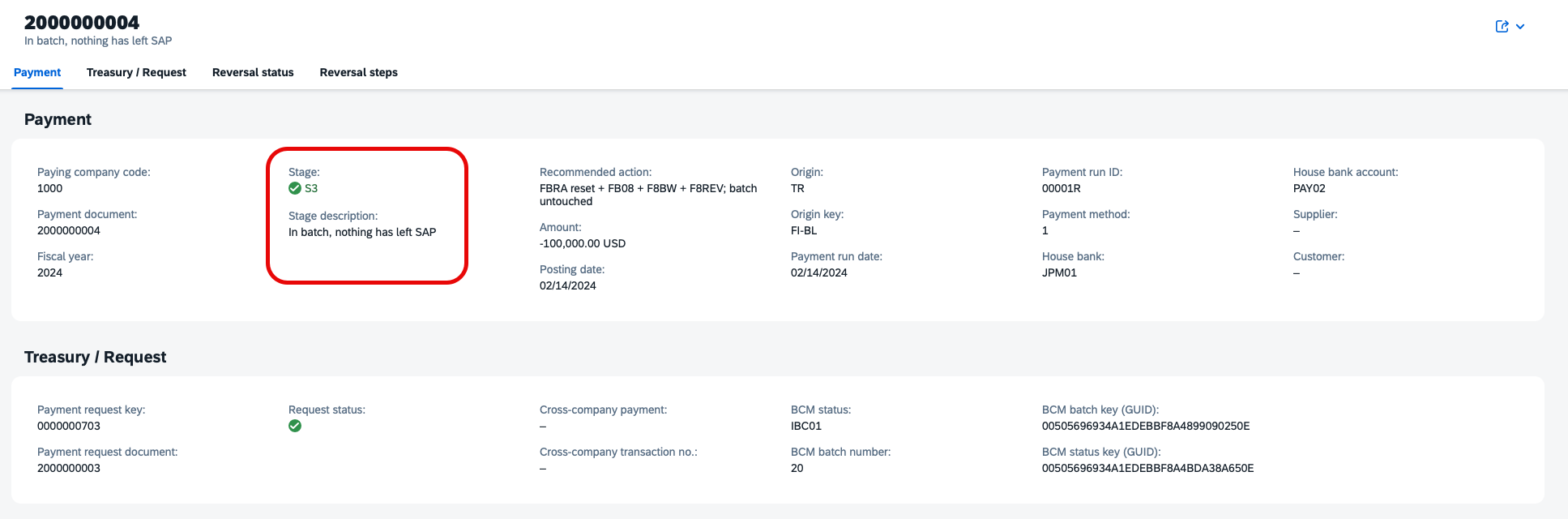Click BCM status key GUID ending 8A650E
Image resolution: width=1568 pixels, height=519 pixels.
click(x=1148, y=468)
